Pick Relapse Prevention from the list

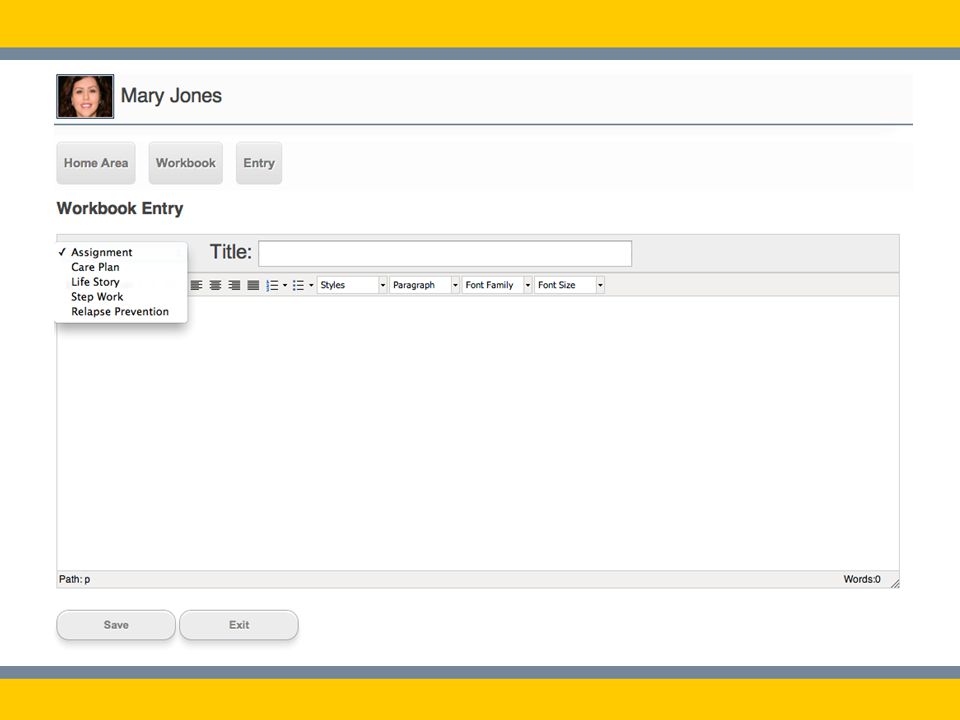(x=121, y=311)
